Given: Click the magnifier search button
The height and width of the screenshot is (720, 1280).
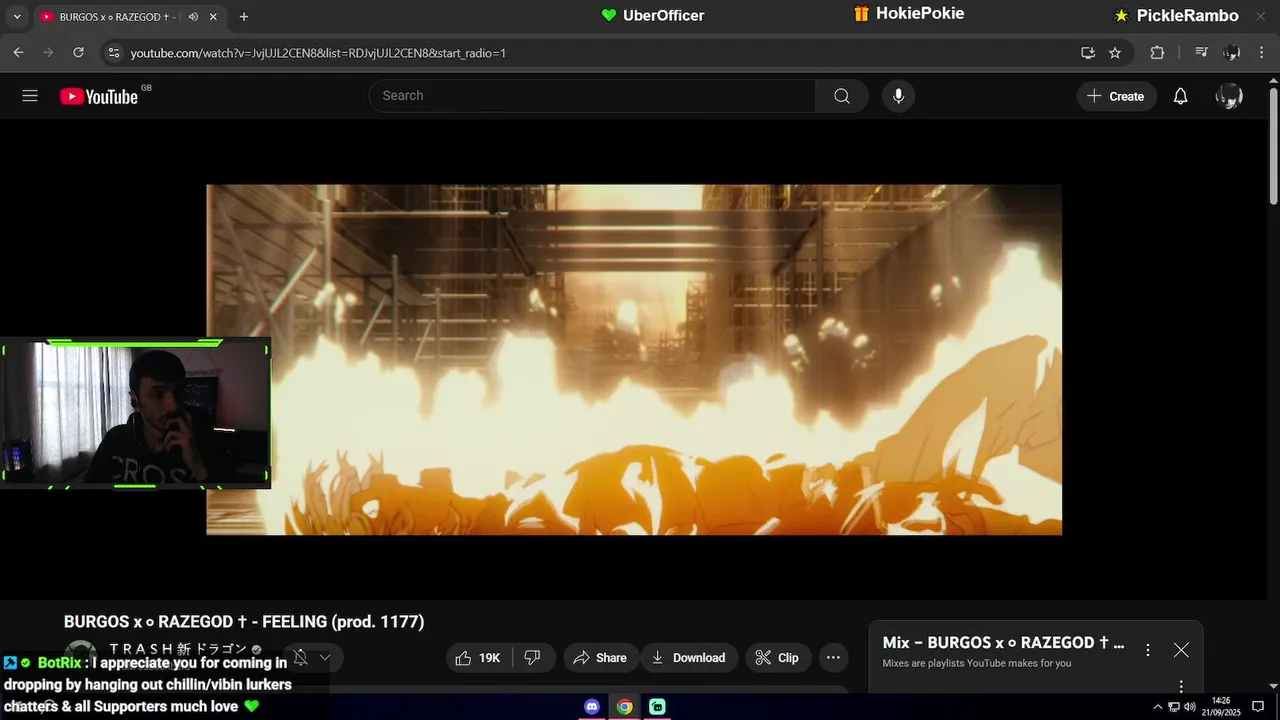Looking at the screenshot, I should pyautogui.click(x=842, y=96).
